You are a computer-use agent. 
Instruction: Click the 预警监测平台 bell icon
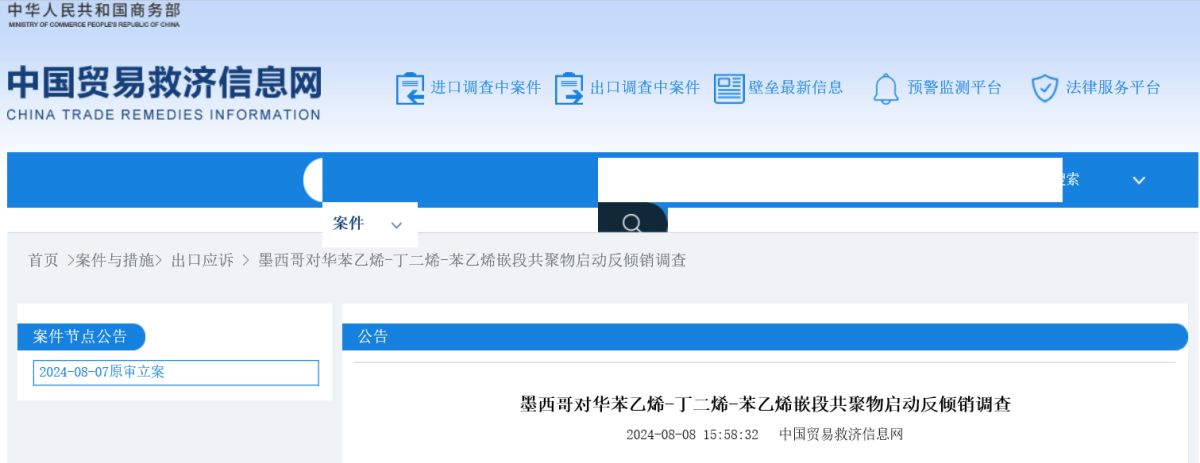[x=886, y=88]
